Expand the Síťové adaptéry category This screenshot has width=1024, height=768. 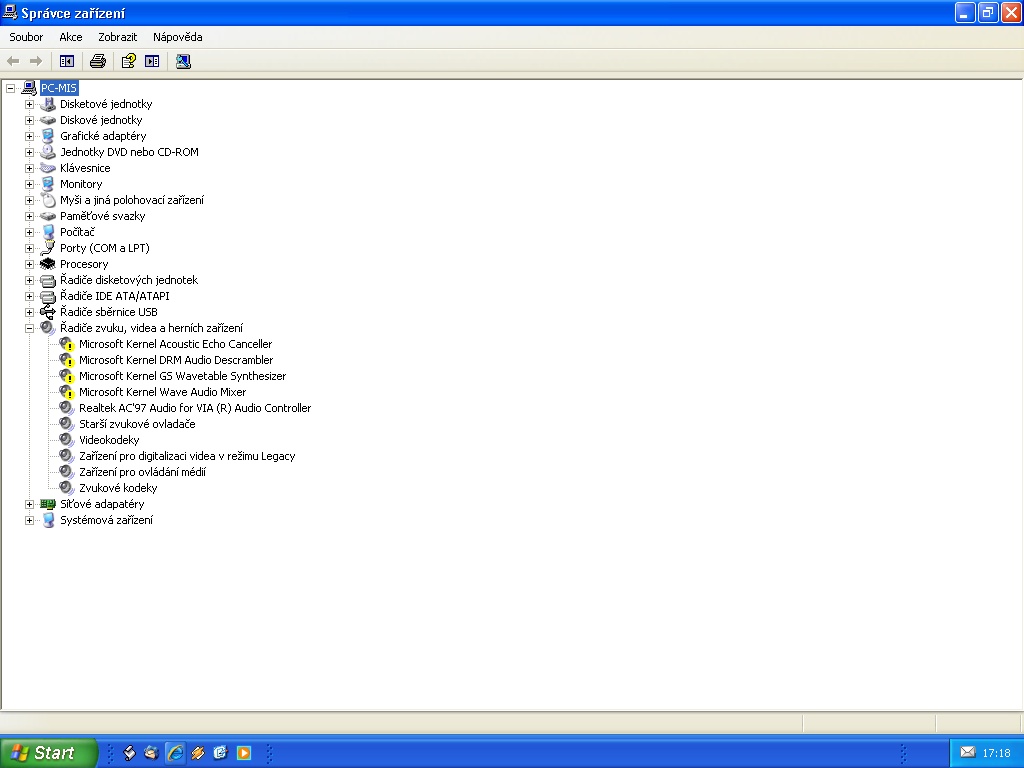29,504
